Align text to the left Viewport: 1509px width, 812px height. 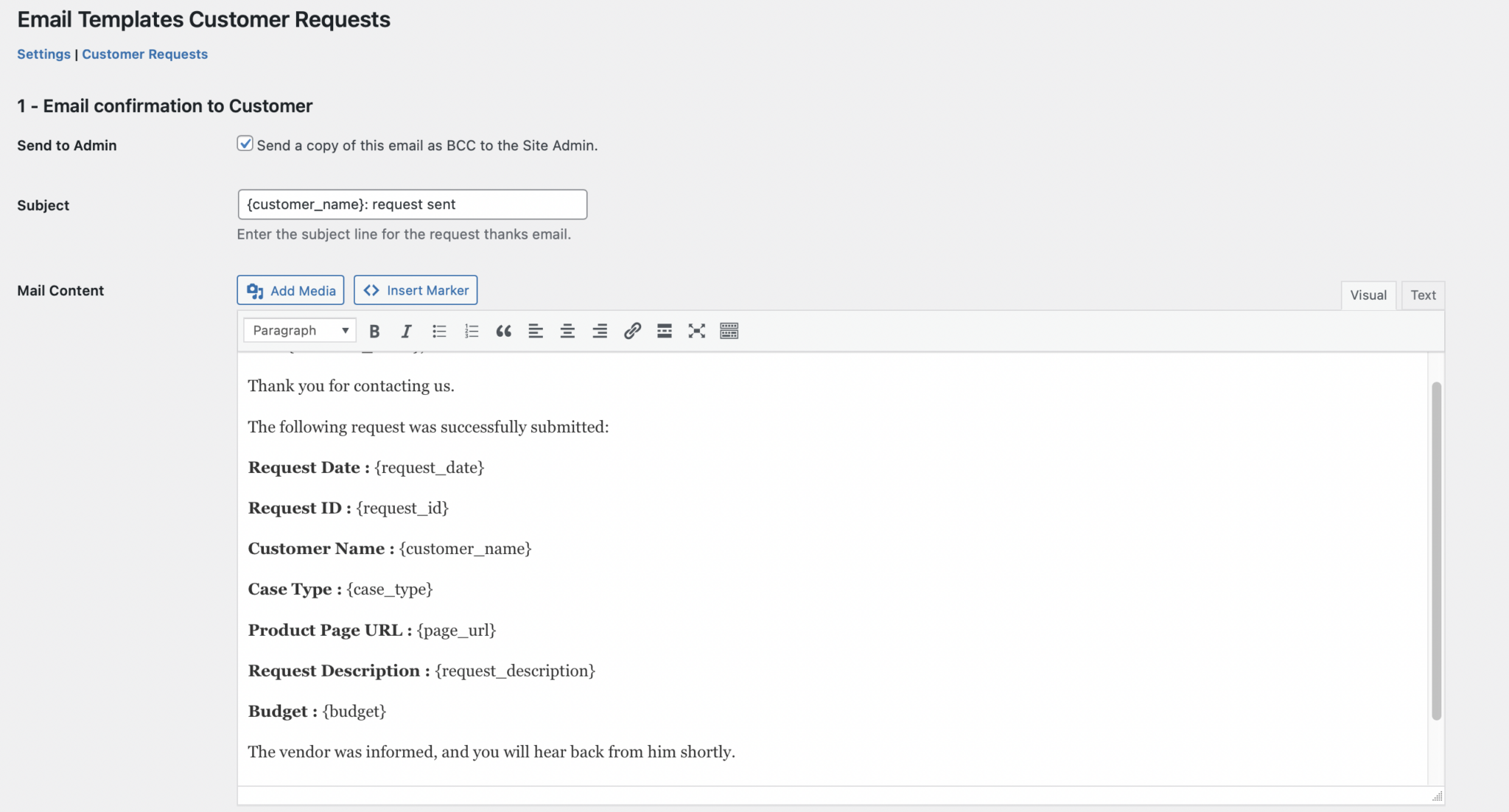pyautogui.click(x=535, y=330)
